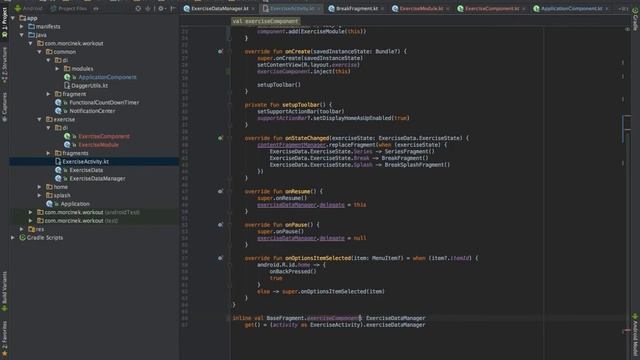Toggle the Build Variants side tool window

pyautogui.click(x=4, y=291)
